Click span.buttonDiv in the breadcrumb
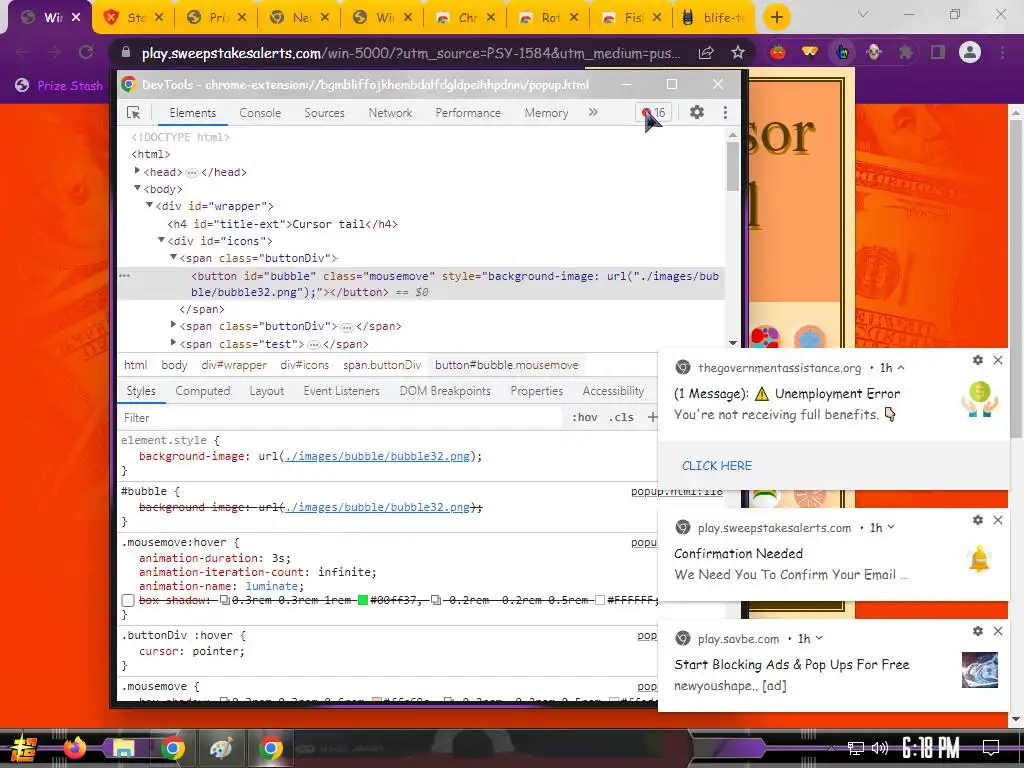The width and height of the screenshot is (1024, 768). point(382,365)
